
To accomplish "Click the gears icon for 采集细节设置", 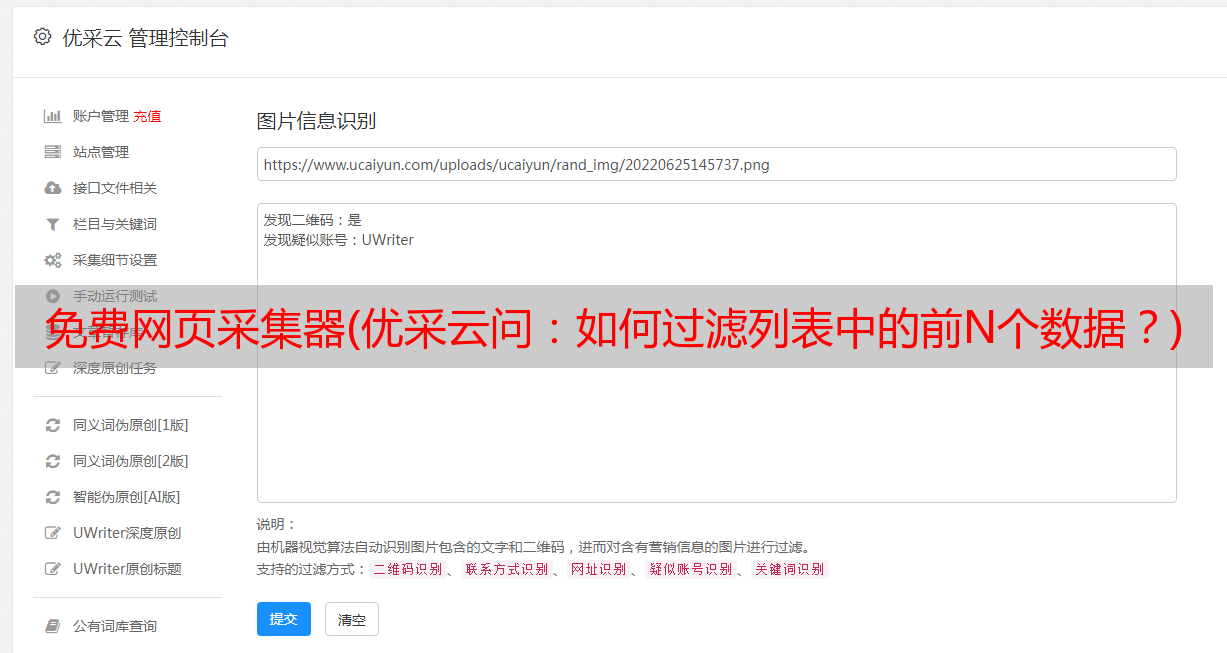I will point(53,260).
